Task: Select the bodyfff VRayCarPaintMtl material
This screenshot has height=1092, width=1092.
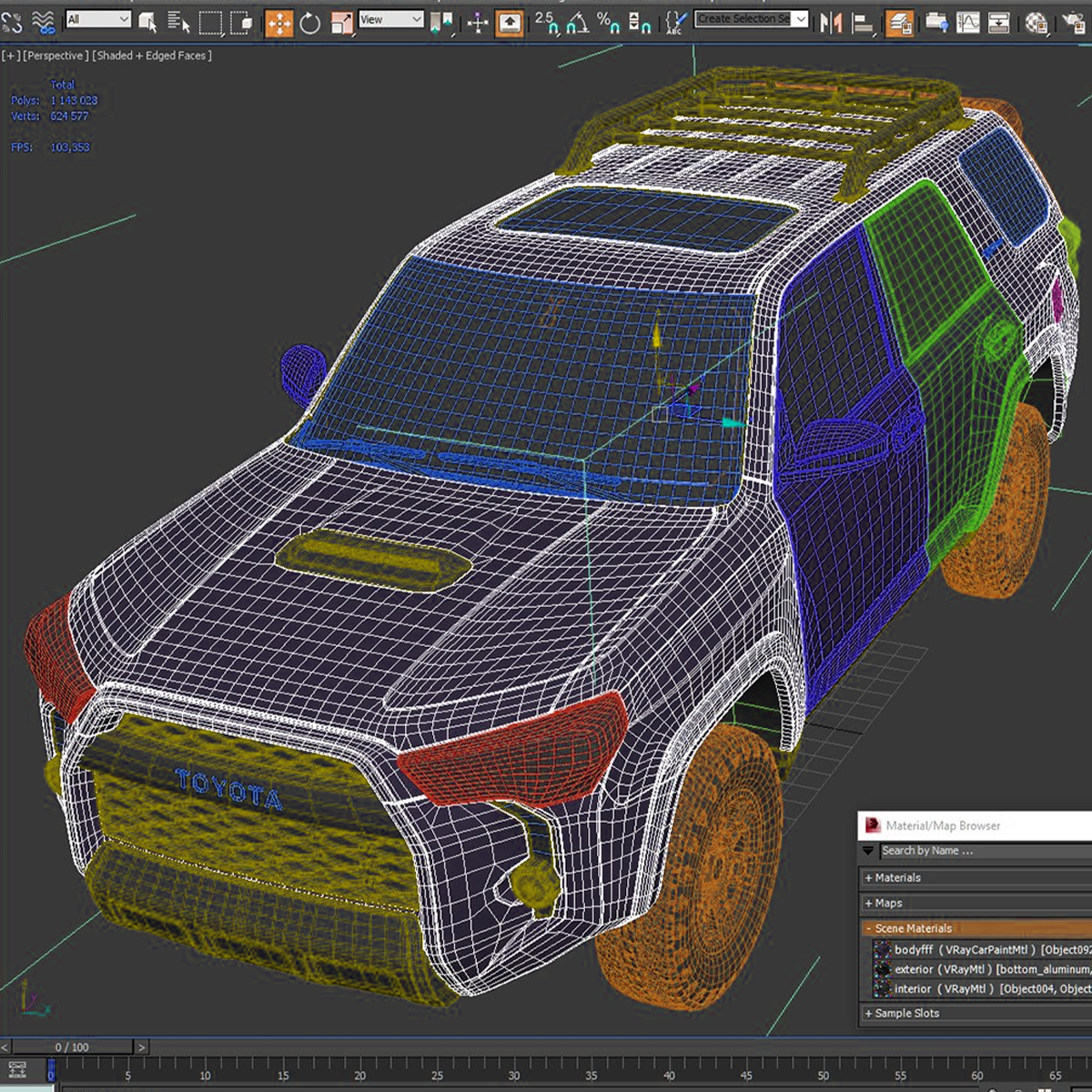Action: [x=965, y=949]
